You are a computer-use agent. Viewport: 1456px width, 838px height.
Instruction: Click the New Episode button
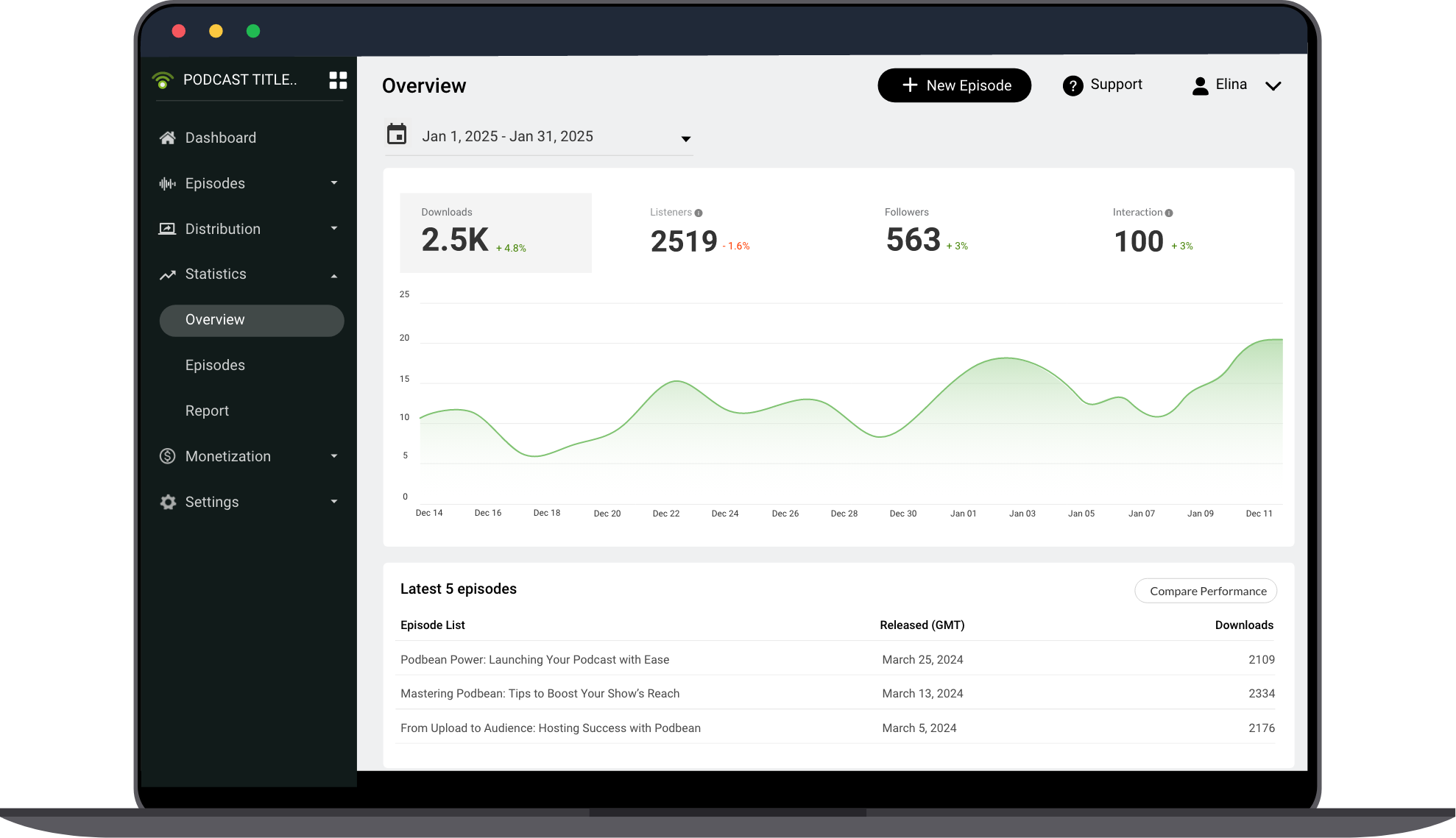[x=954, y=85]
